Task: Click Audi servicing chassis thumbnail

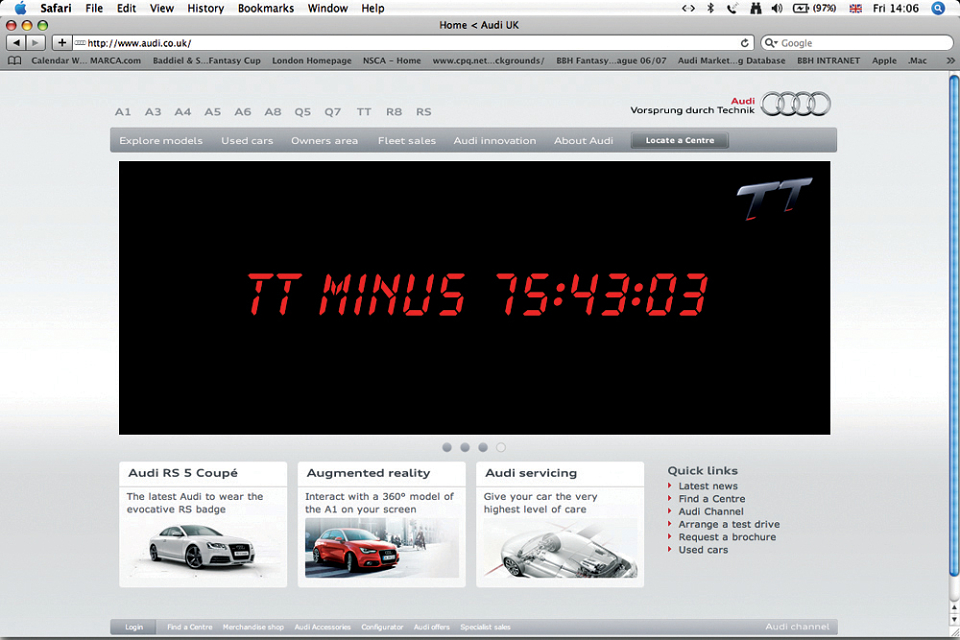Action: point(560,548)
